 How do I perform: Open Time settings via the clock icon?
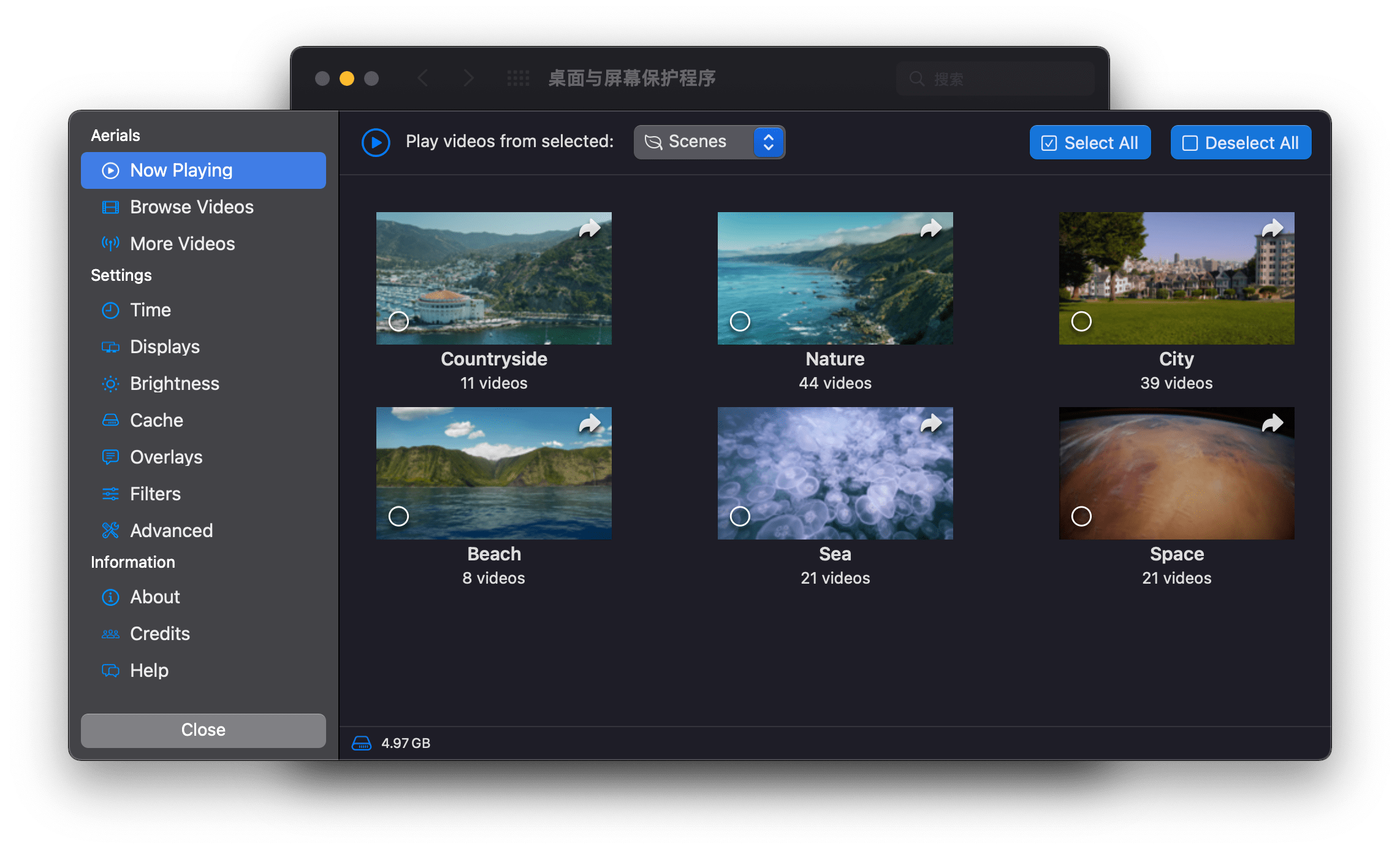point(110,310)
